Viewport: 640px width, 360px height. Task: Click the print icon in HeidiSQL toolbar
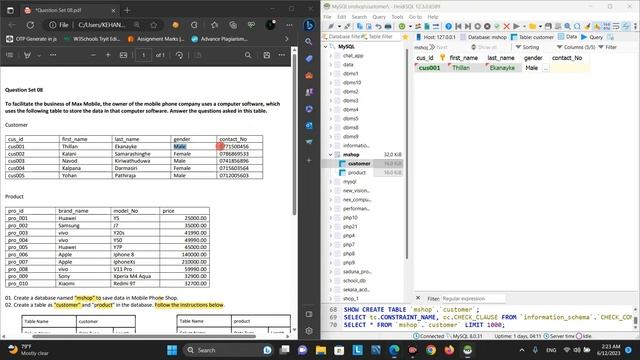click(388, 26)
